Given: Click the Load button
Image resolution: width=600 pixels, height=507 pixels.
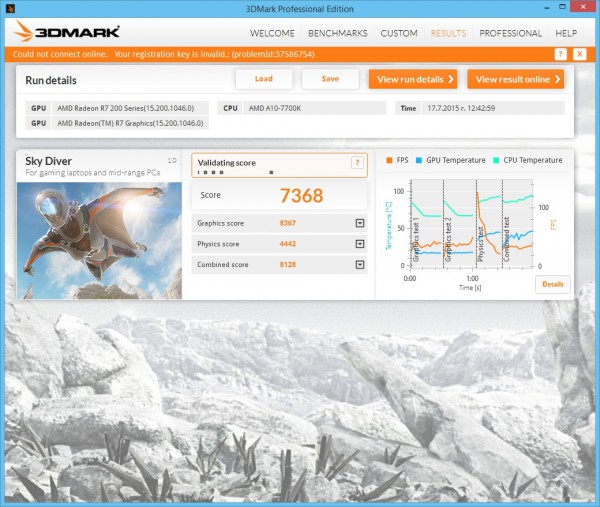Looking at the screenshot, I should [264, 79].
